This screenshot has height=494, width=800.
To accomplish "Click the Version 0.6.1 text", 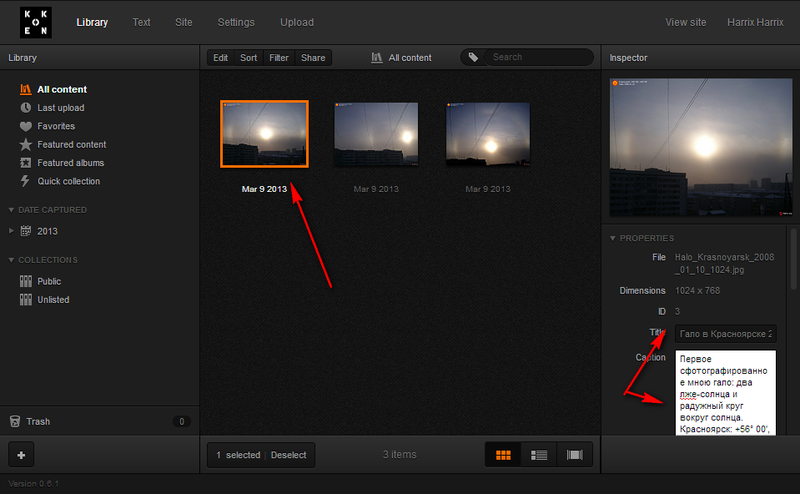I will pos(34,483).
